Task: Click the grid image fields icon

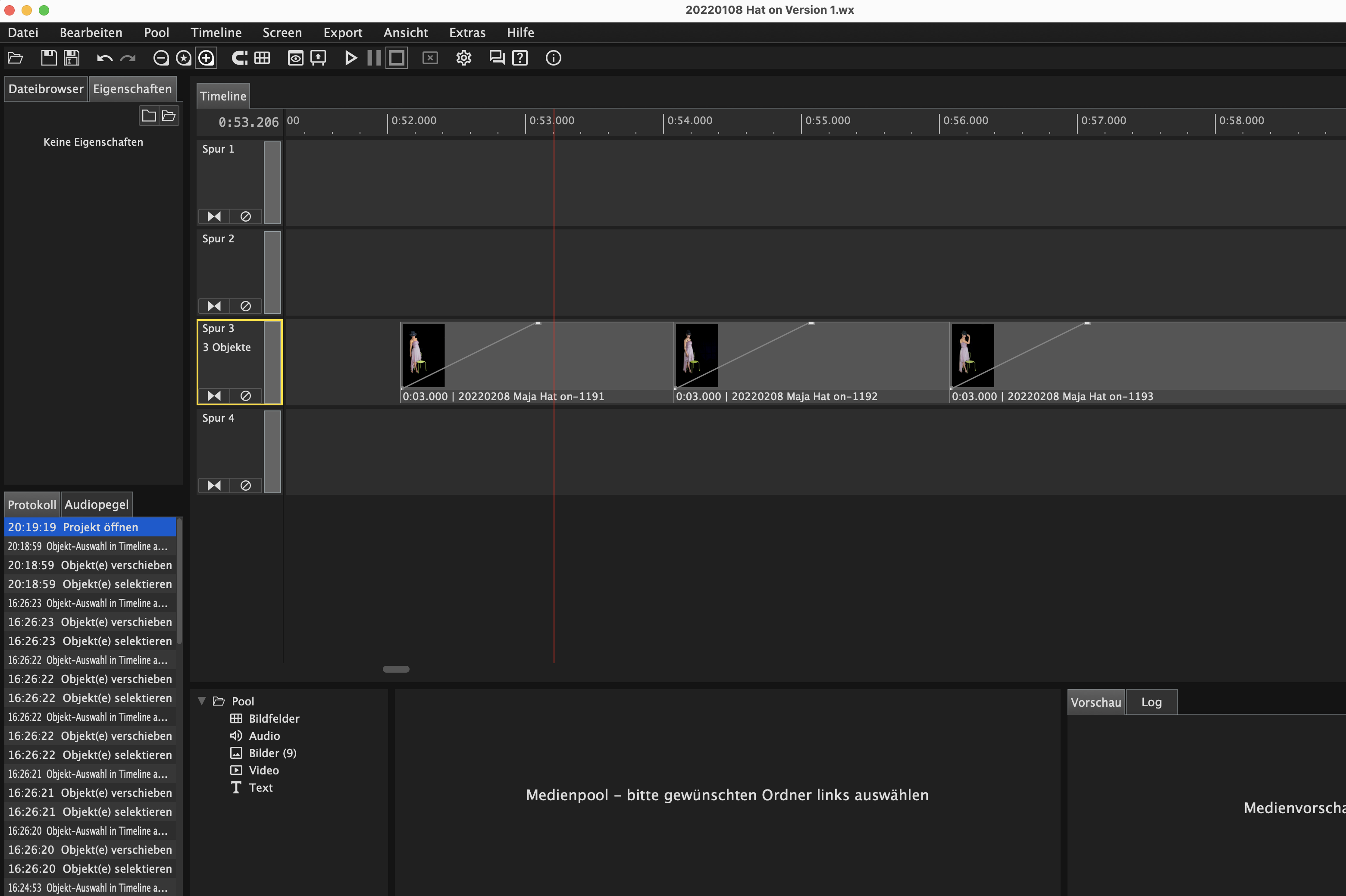Action: [262, 58]
